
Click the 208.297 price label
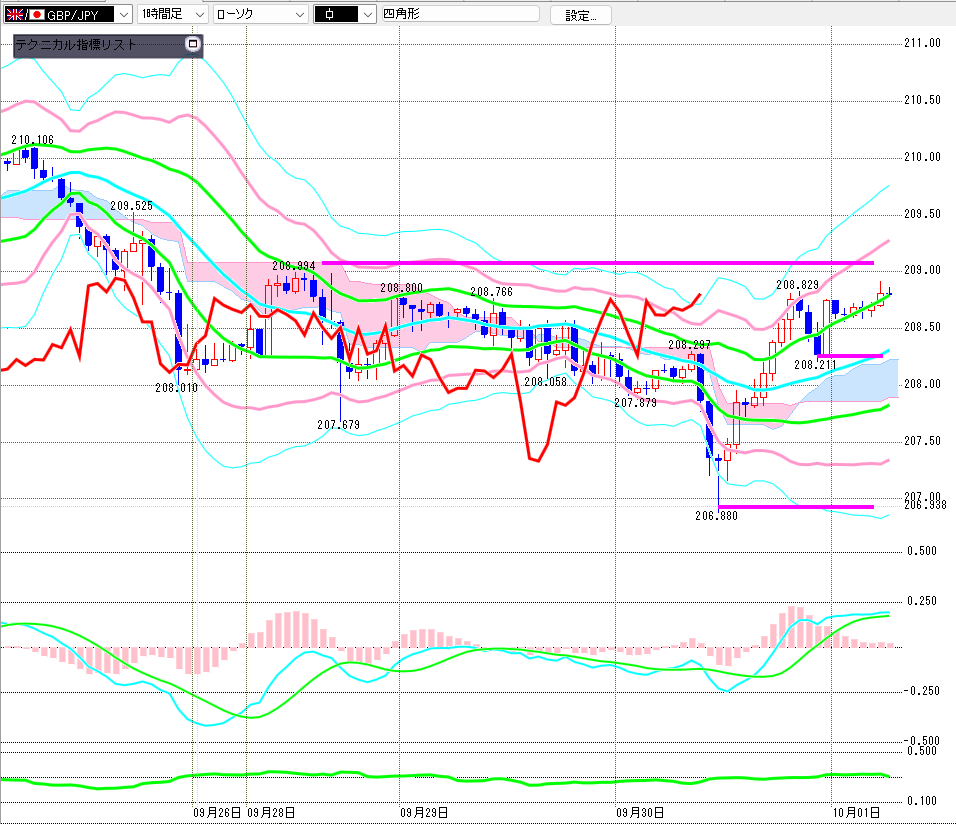[x=690, y=345]
